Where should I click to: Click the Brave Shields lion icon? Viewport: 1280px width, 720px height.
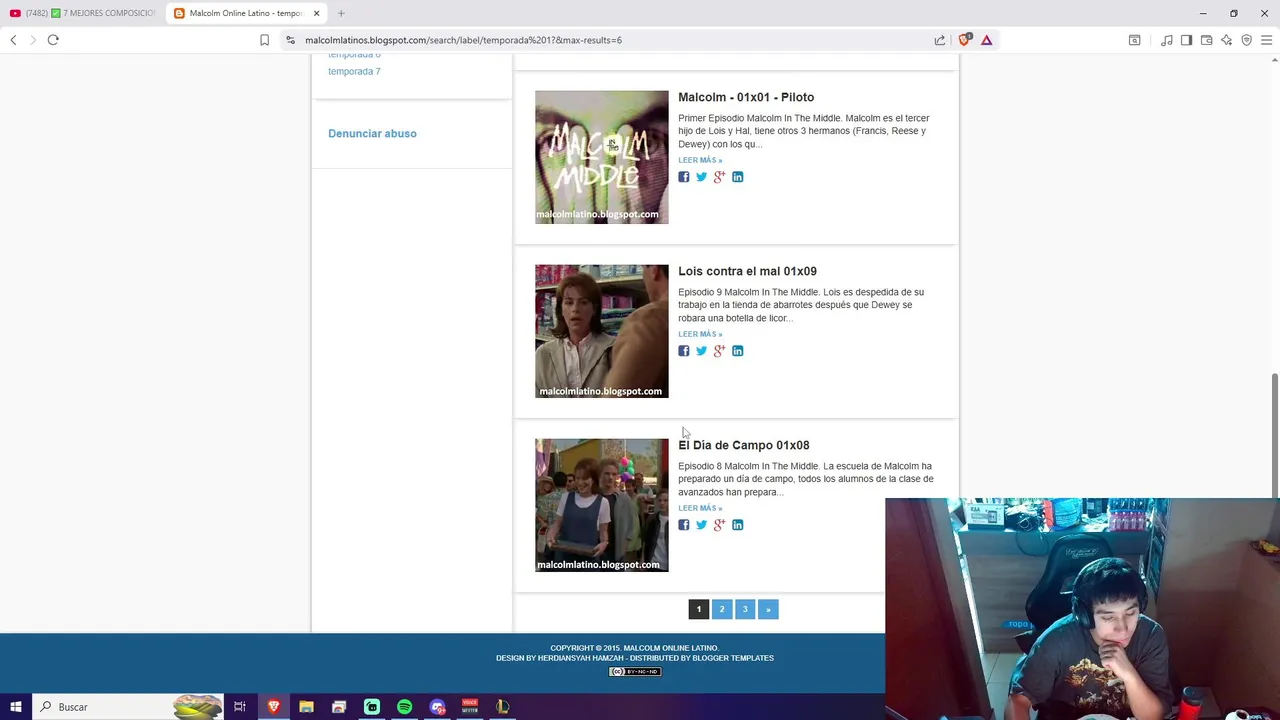click(x=964, y=40)
